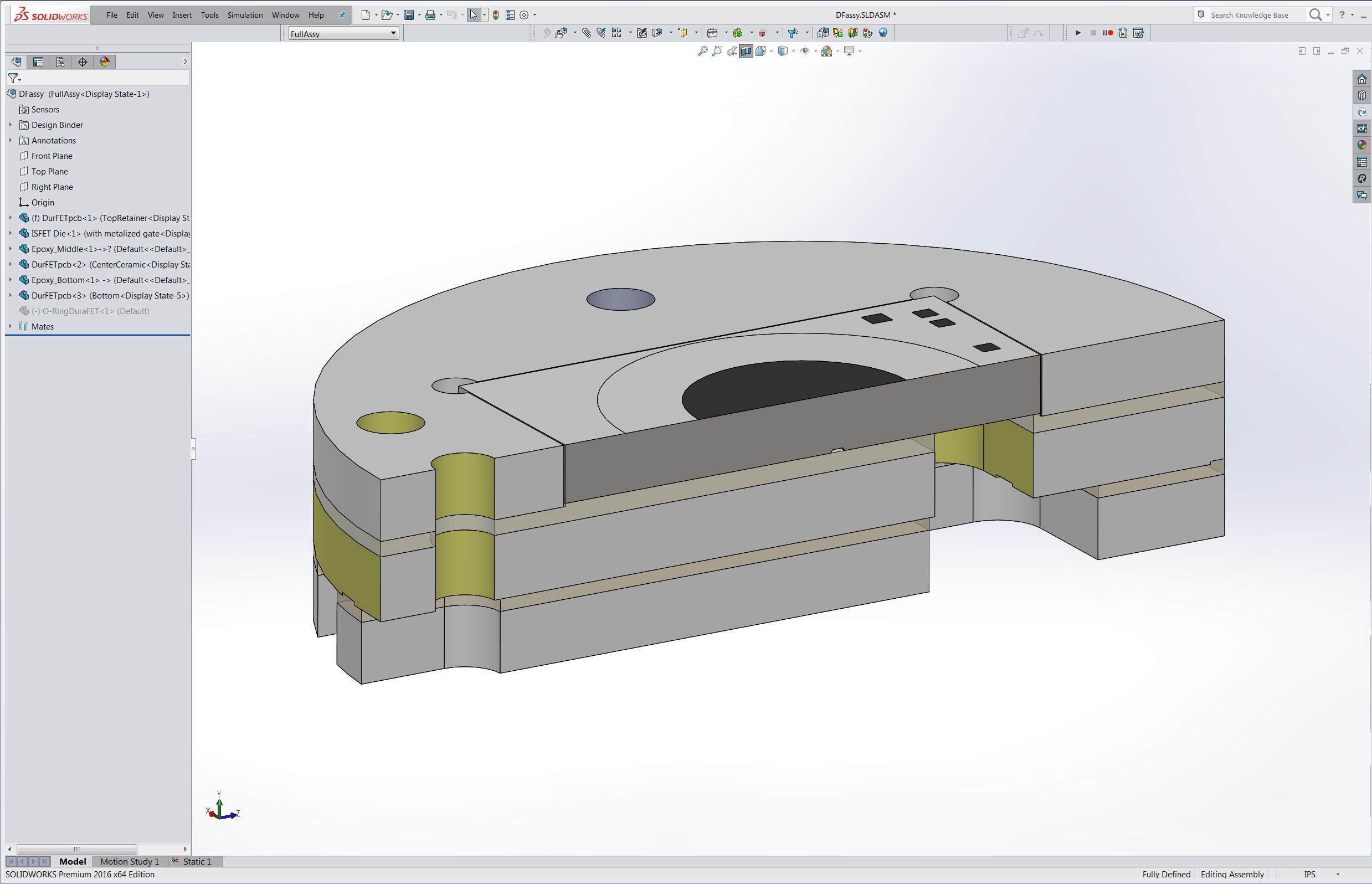Click the feature tree horizontal scrollbar
1372x884 pixels.
click(76, 849)
